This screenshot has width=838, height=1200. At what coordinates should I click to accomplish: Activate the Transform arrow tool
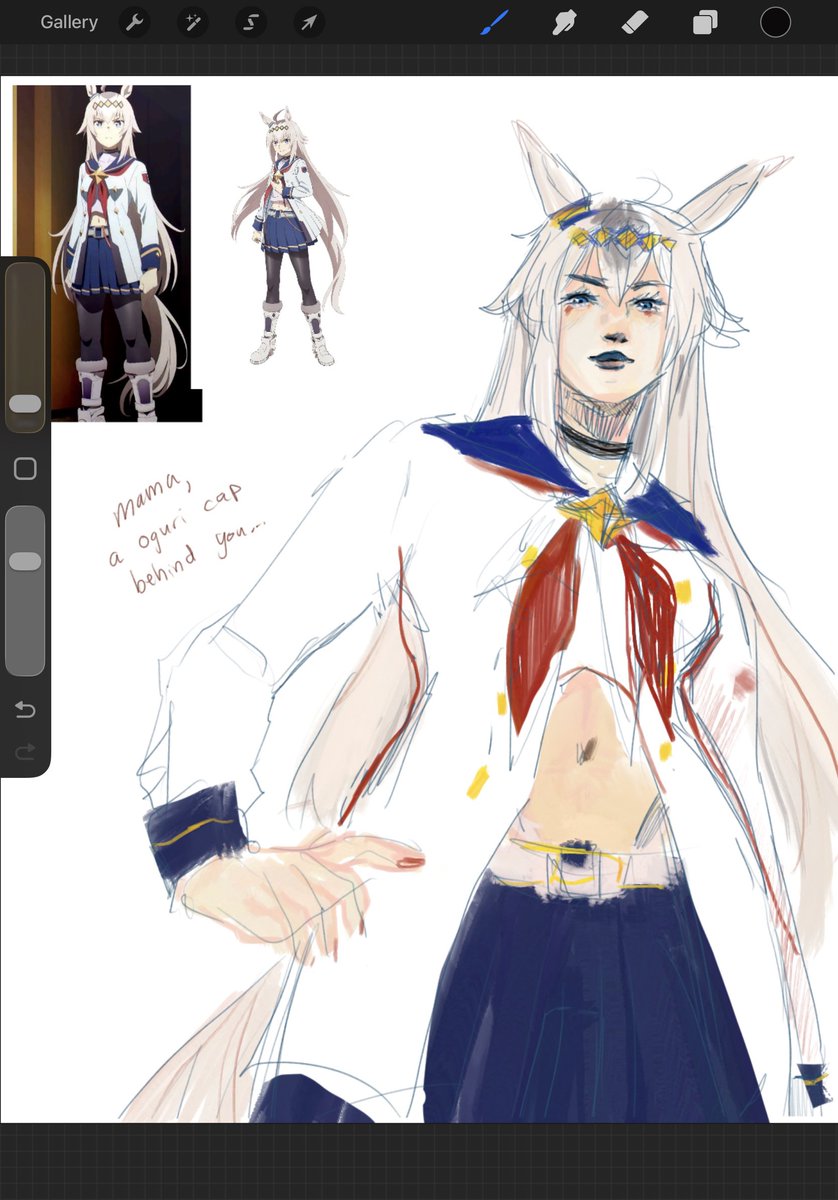[309, 22]
